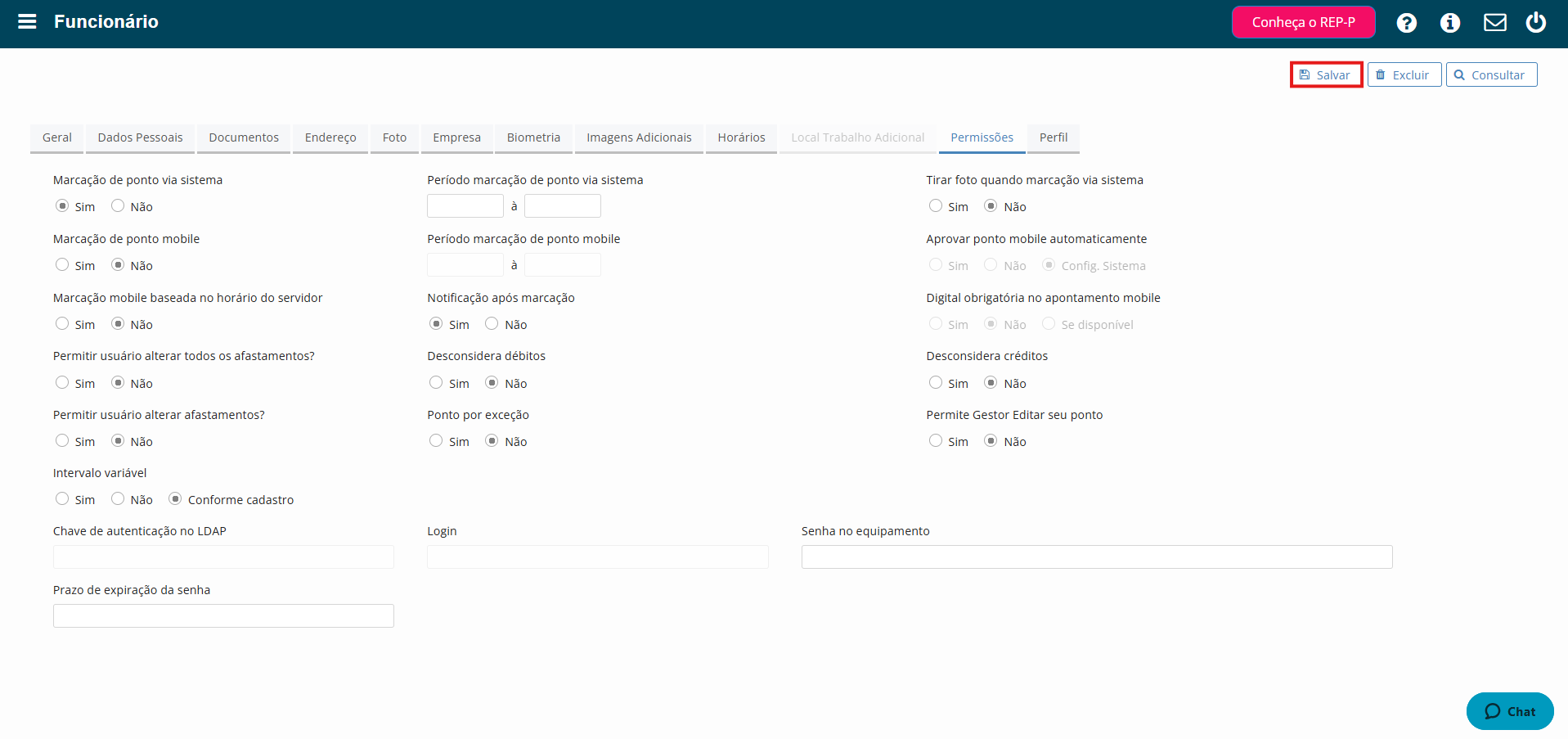Select Não for Marcação de ponto via sistema

(x=118, y=206)
